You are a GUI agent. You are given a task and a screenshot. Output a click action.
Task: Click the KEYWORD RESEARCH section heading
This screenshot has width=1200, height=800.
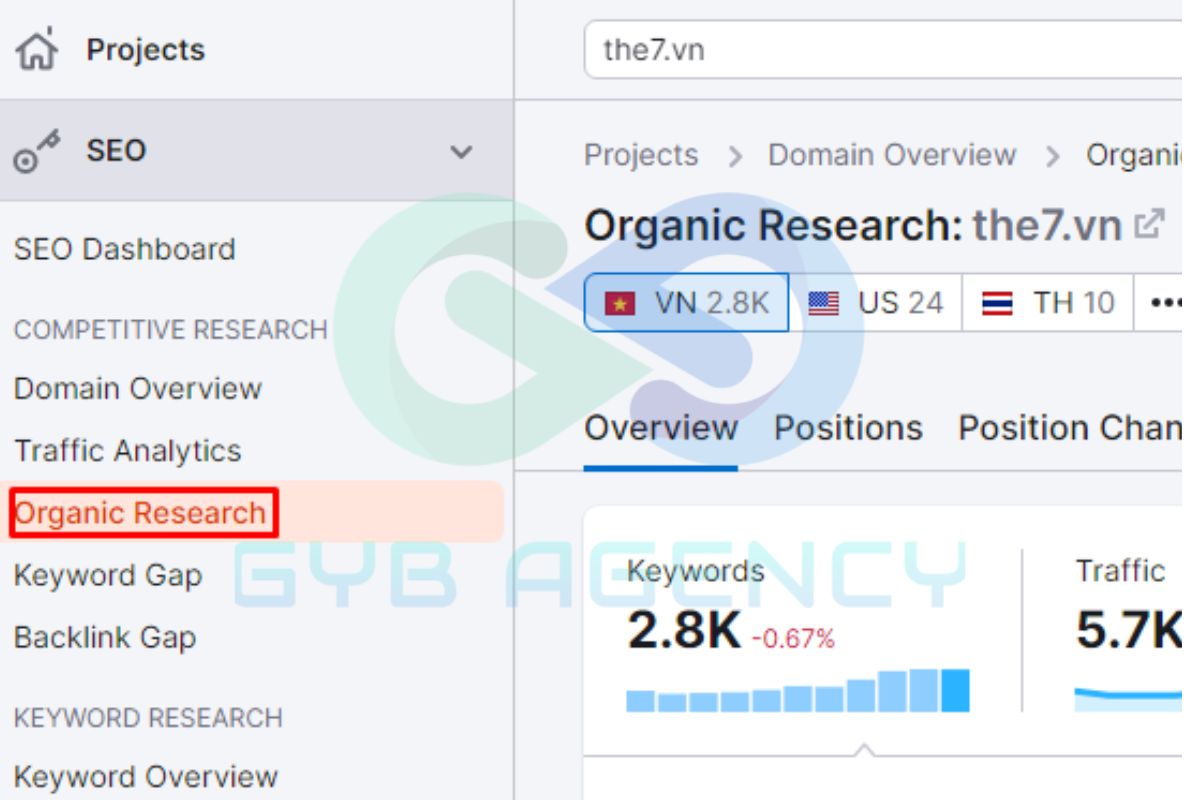(148, 718)
